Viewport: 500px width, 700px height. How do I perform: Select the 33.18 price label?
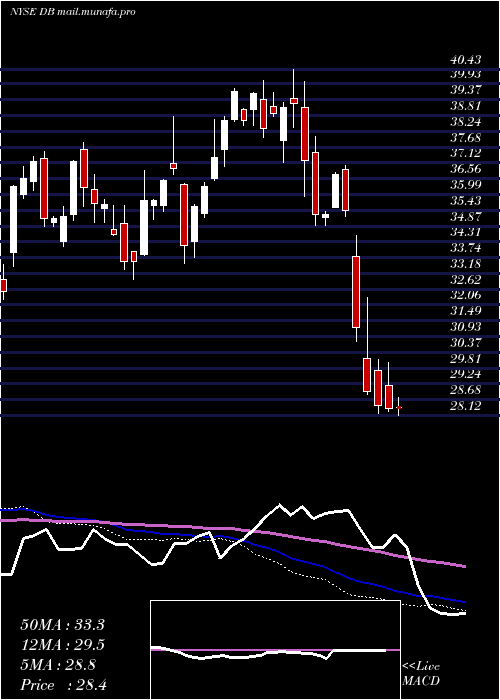(465, 264)
